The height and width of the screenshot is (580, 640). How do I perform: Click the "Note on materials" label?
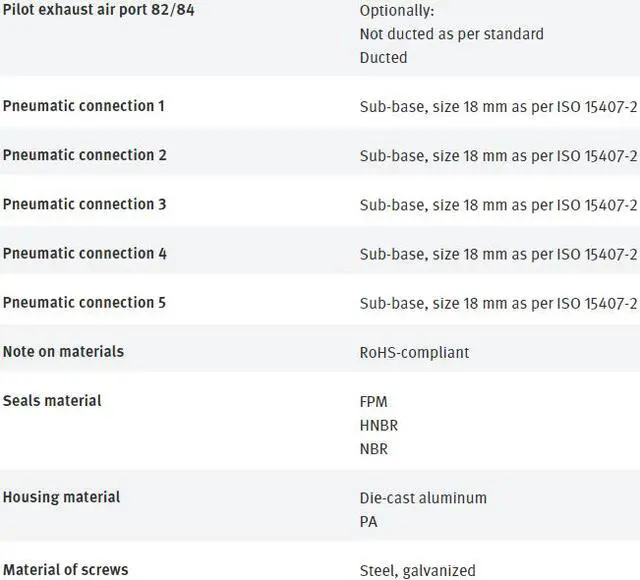pos(63,351)
